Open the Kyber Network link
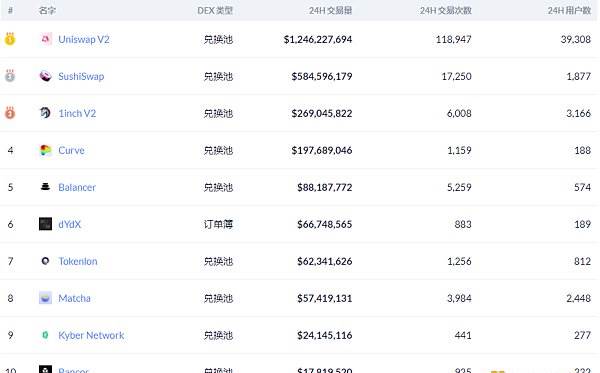 pyautogui.click(x=91, y=335)
